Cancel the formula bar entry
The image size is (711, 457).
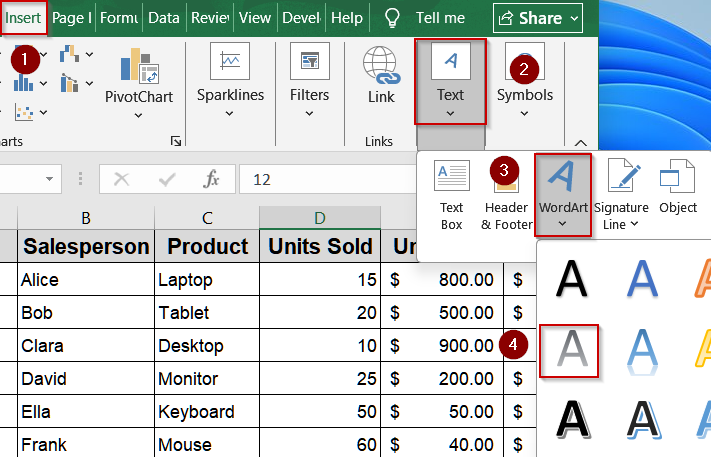tap(122, 180)
